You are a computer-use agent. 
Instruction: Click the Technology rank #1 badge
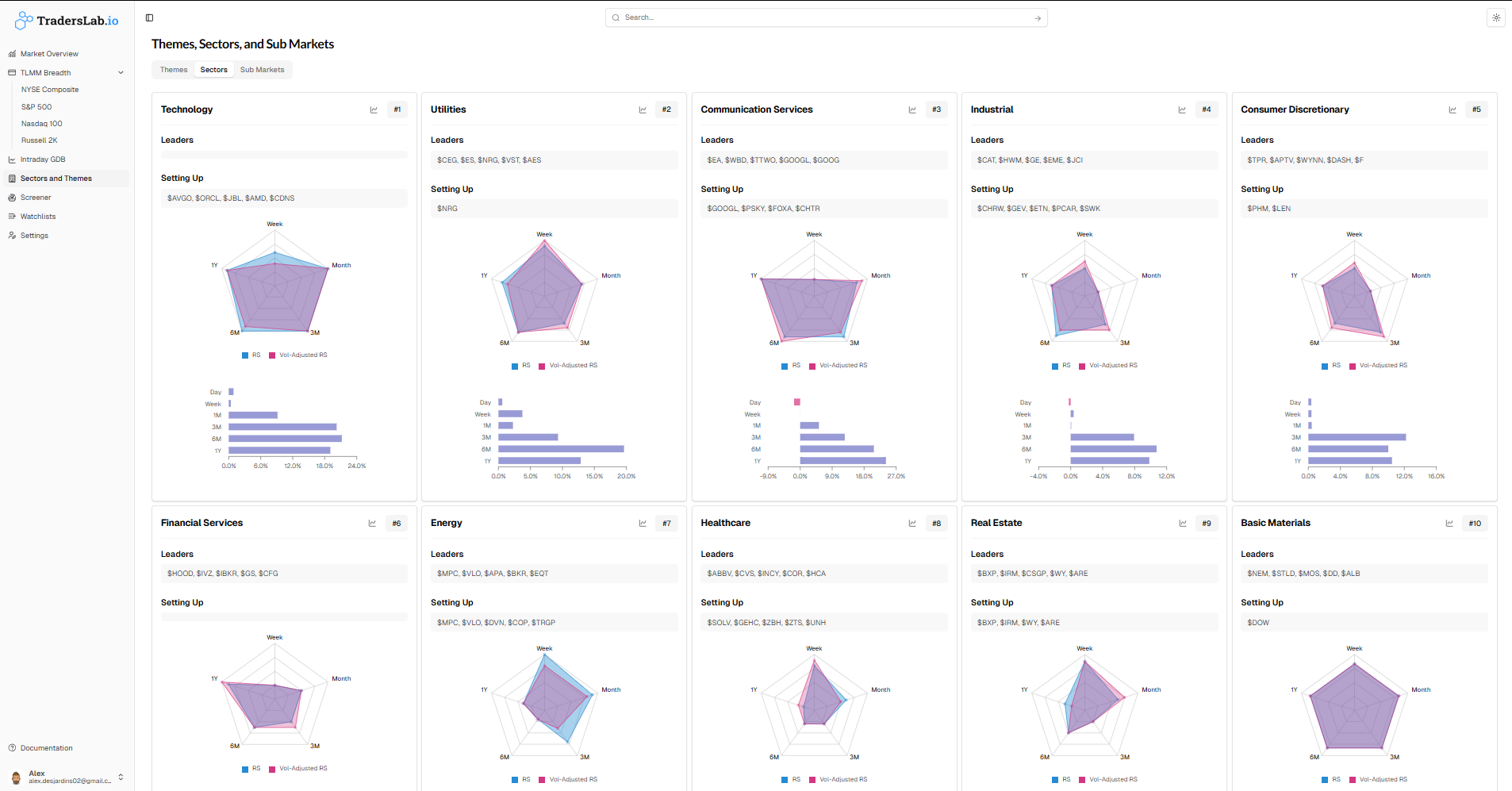[397, 109]
